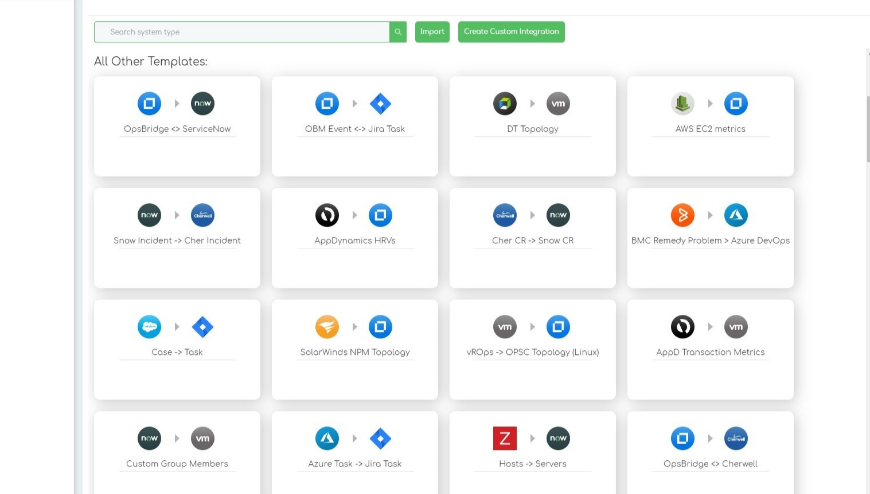Viewport: 870px width, 494px height.
Task: Open Snow Incident -> Cher Incident template title
Action: 177,240
